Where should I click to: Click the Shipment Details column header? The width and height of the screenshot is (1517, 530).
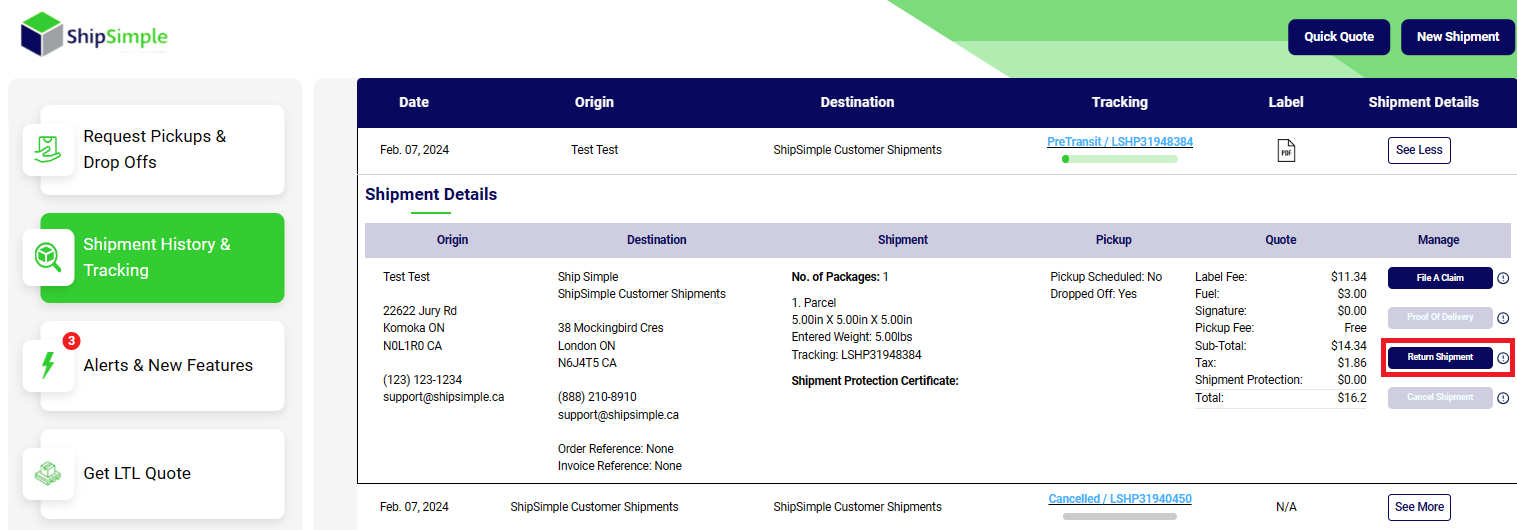(x=1423, y=102)
